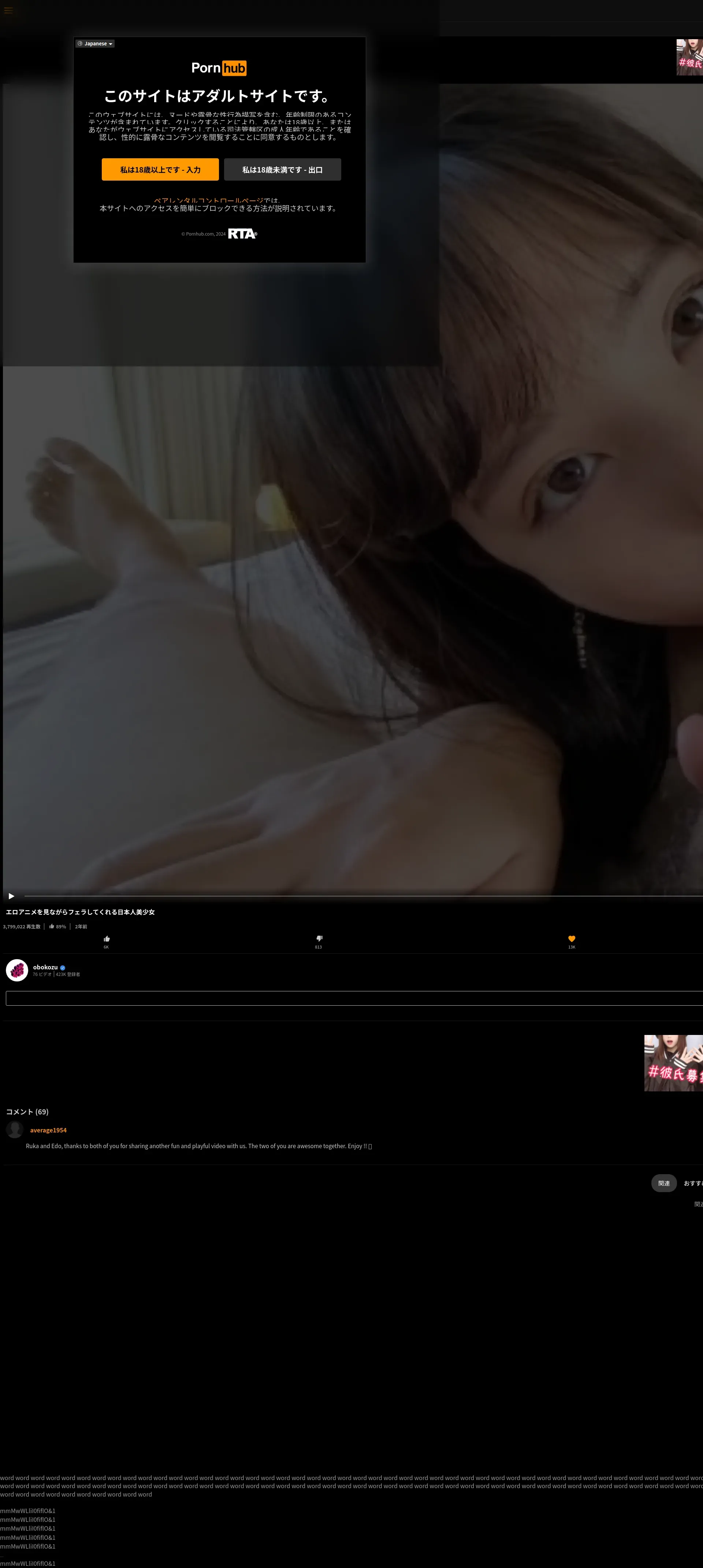Open the obokozu channel name link

tap(45, 967)
